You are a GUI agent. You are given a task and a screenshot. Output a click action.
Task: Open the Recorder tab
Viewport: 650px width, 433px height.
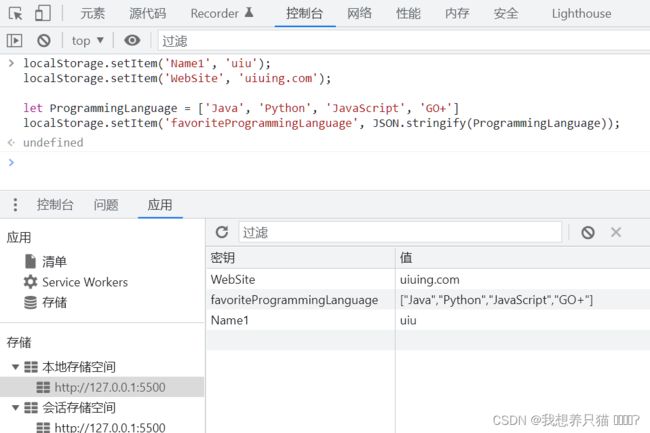coord(221,13)
